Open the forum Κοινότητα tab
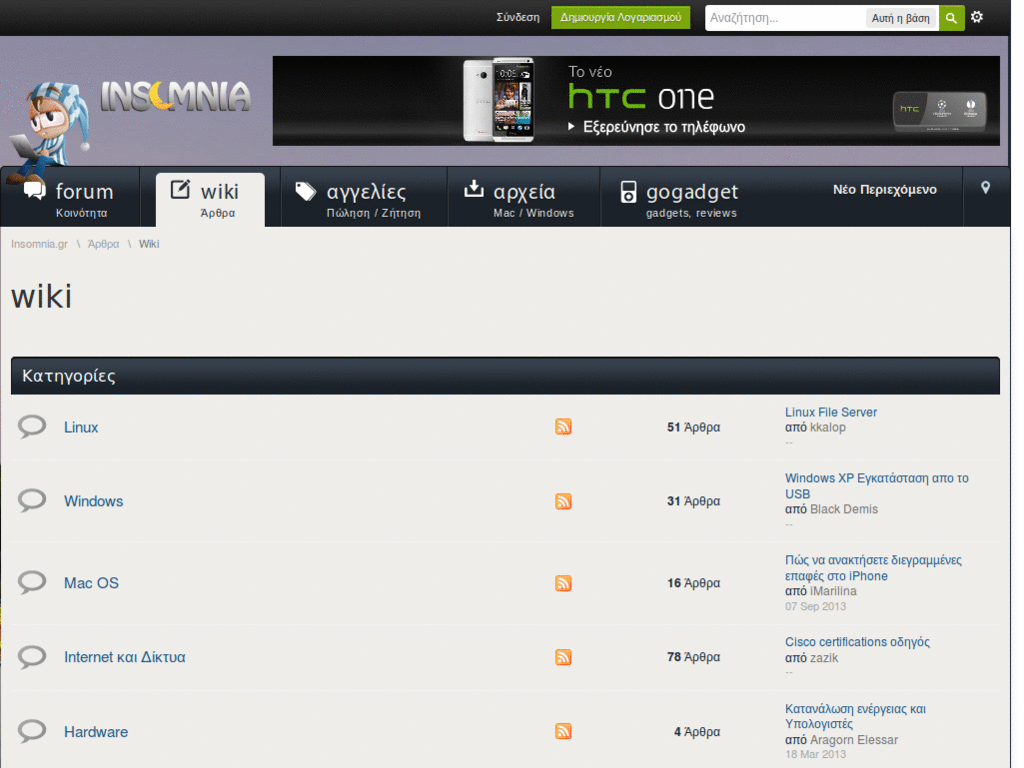 pos(70,199)
